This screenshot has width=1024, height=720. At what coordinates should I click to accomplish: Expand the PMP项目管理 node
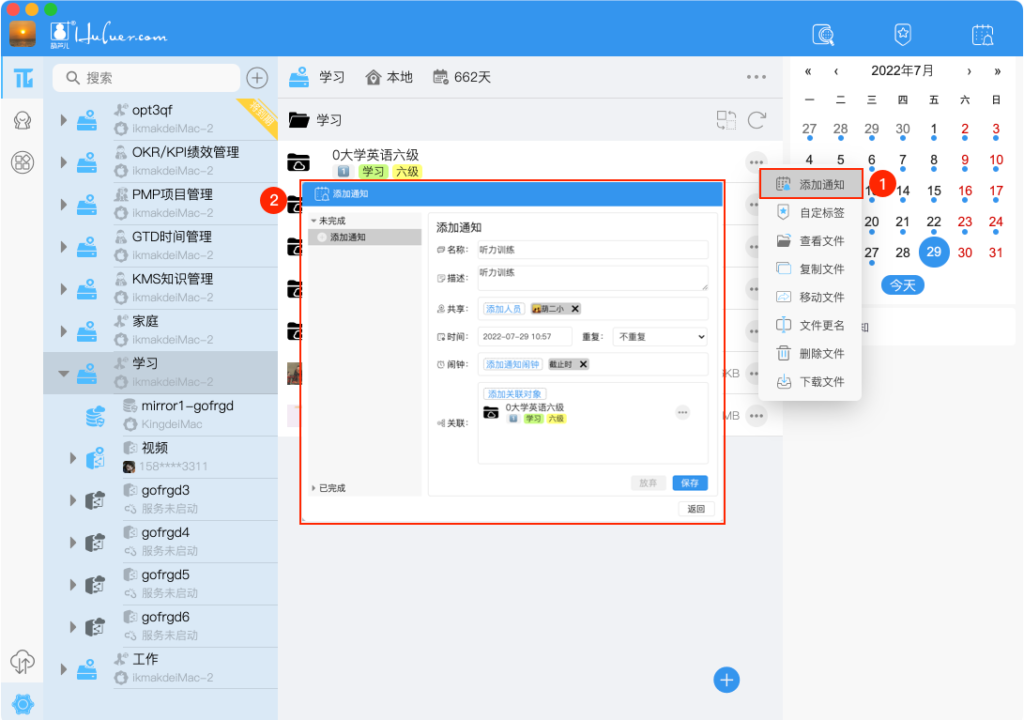[x=63, y=205]
